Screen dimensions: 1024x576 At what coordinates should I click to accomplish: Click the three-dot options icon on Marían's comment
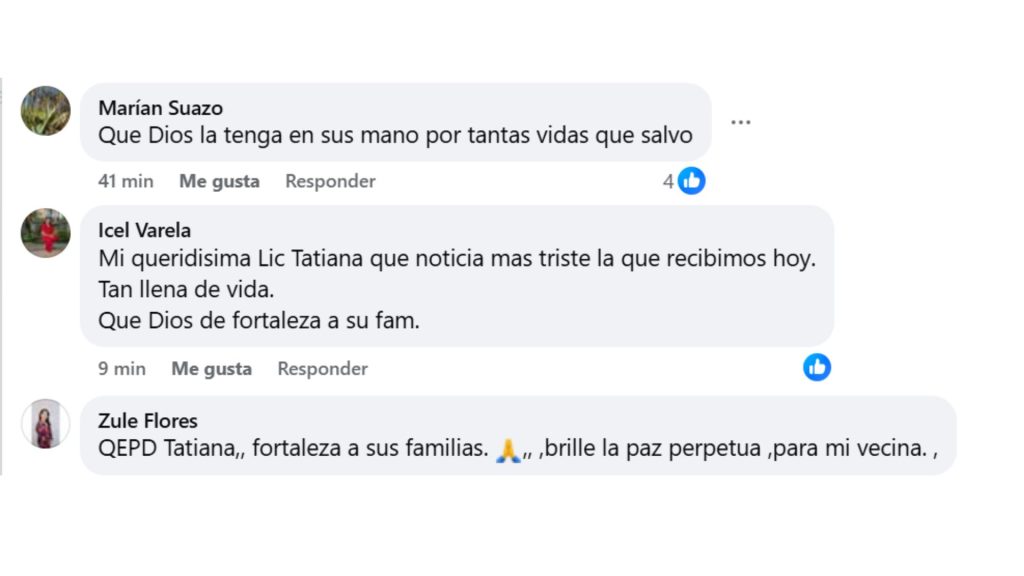[740, 120]
